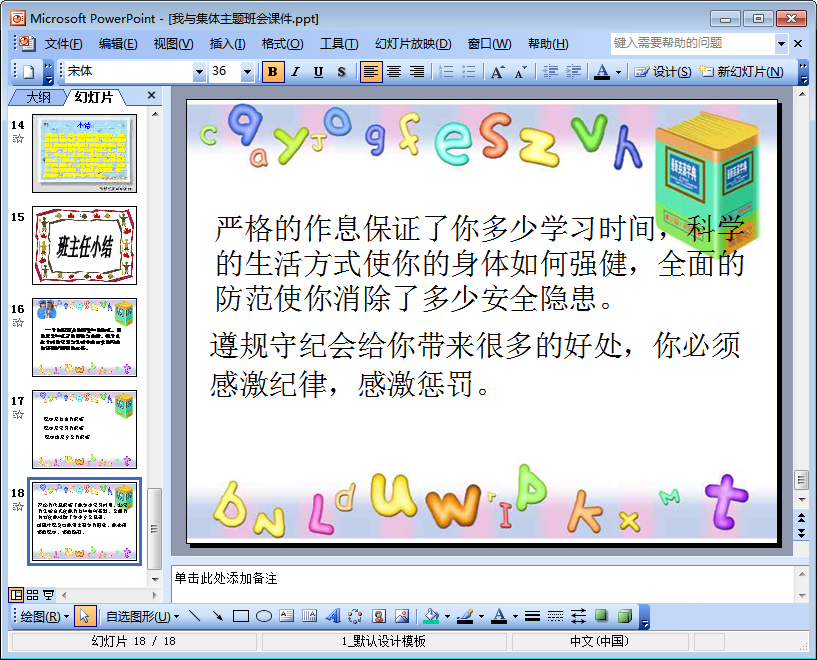Click the Increase Font Size icon

pos(497,72)
